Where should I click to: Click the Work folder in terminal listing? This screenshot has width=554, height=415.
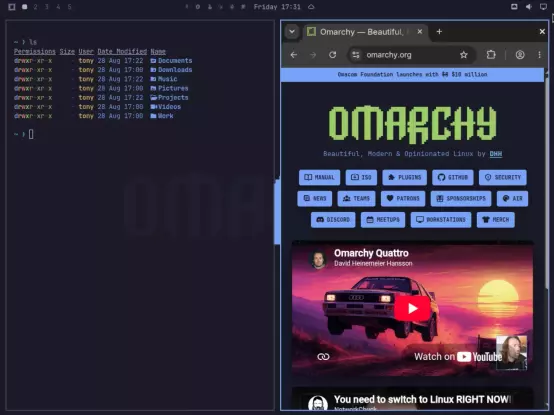(x=162, y=116)
